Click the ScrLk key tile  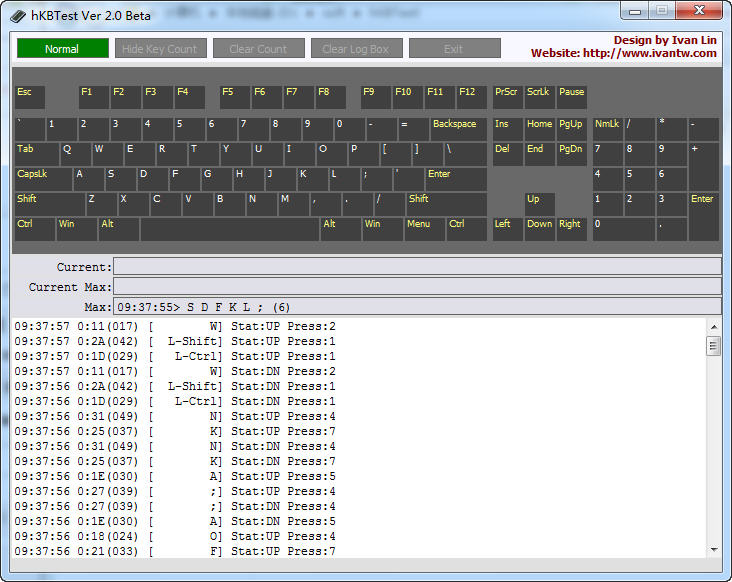pos(539,97)
